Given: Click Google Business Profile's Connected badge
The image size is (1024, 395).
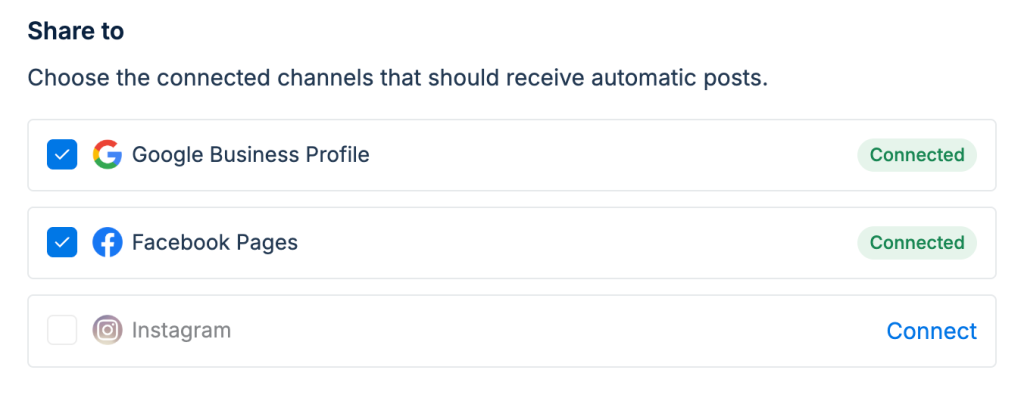Looking at the screenshot, I should (x=917, y=155).
